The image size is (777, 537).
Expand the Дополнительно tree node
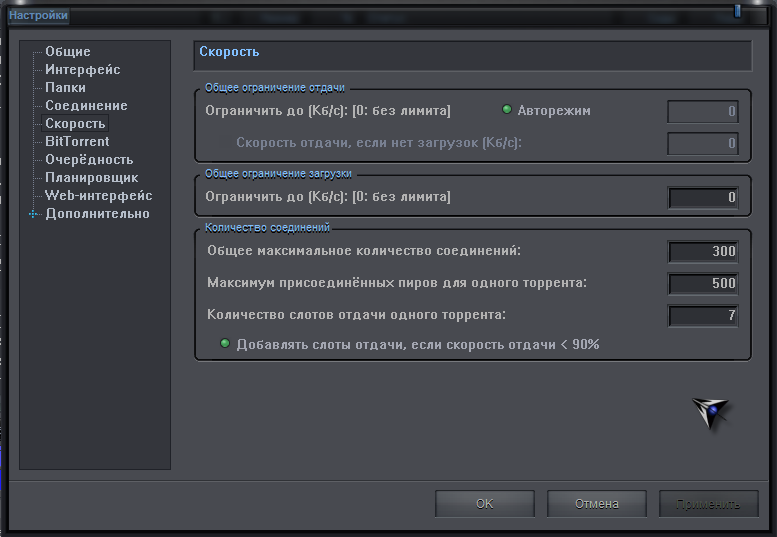[x=33, y=214]
